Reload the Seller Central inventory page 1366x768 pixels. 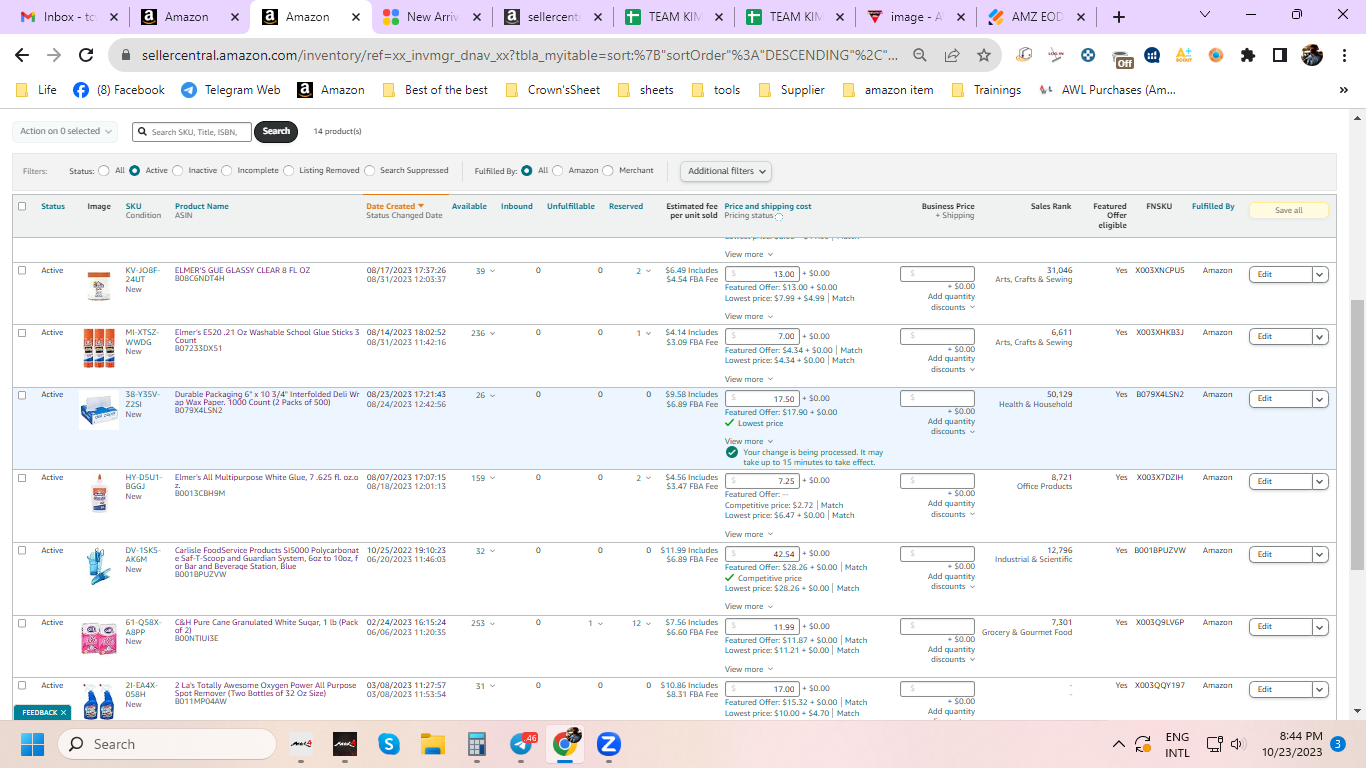[86, 55]
